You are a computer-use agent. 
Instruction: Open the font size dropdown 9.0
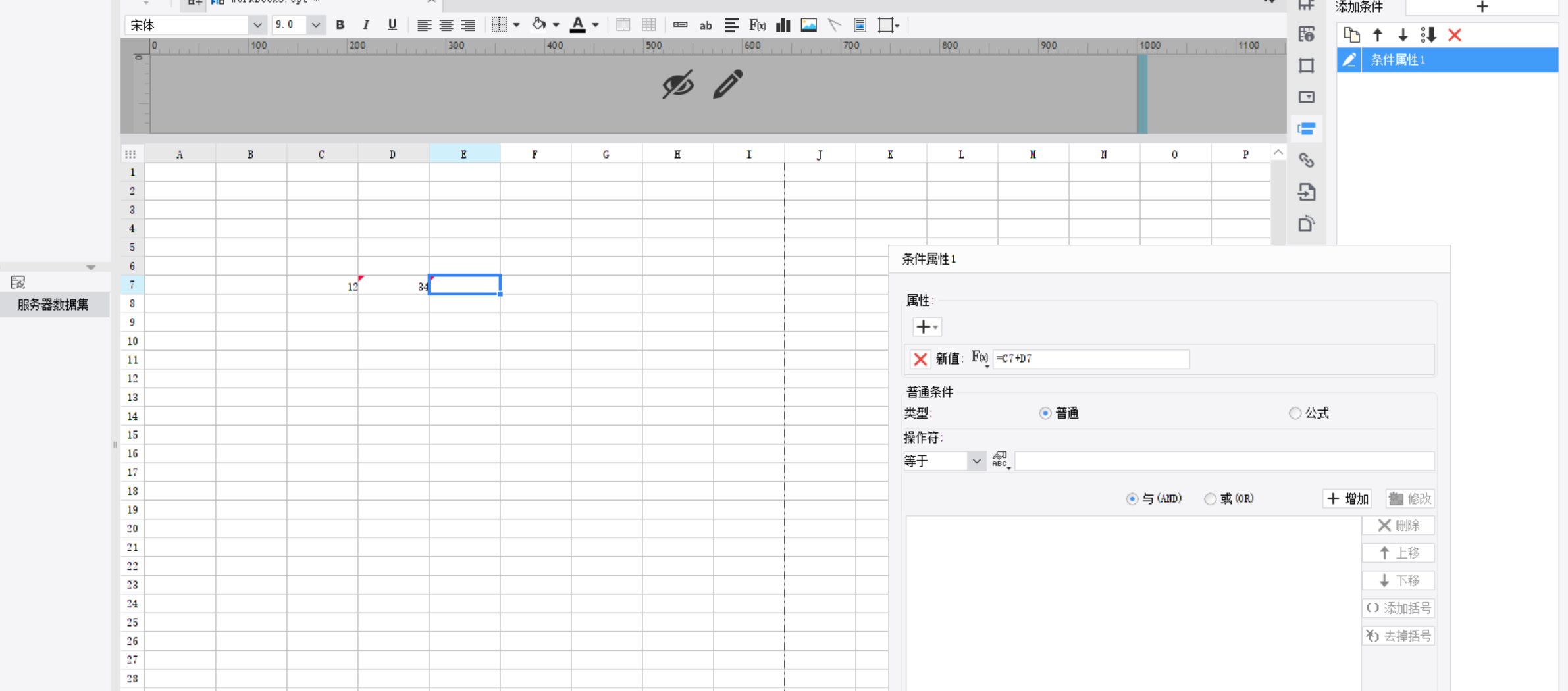(316, 25)
